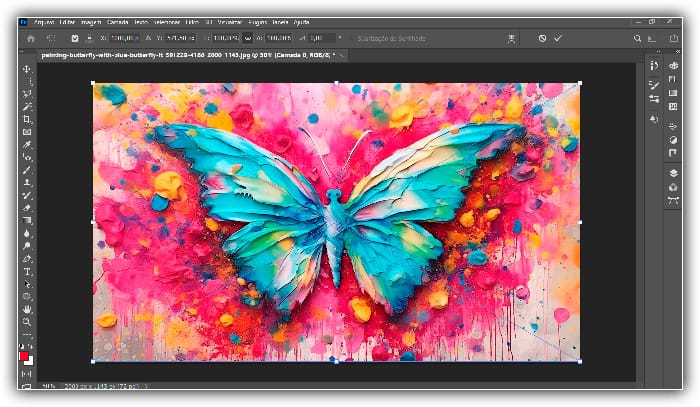Open the Layers panel icon
700x407 pixels.
[x=673, y=173]
